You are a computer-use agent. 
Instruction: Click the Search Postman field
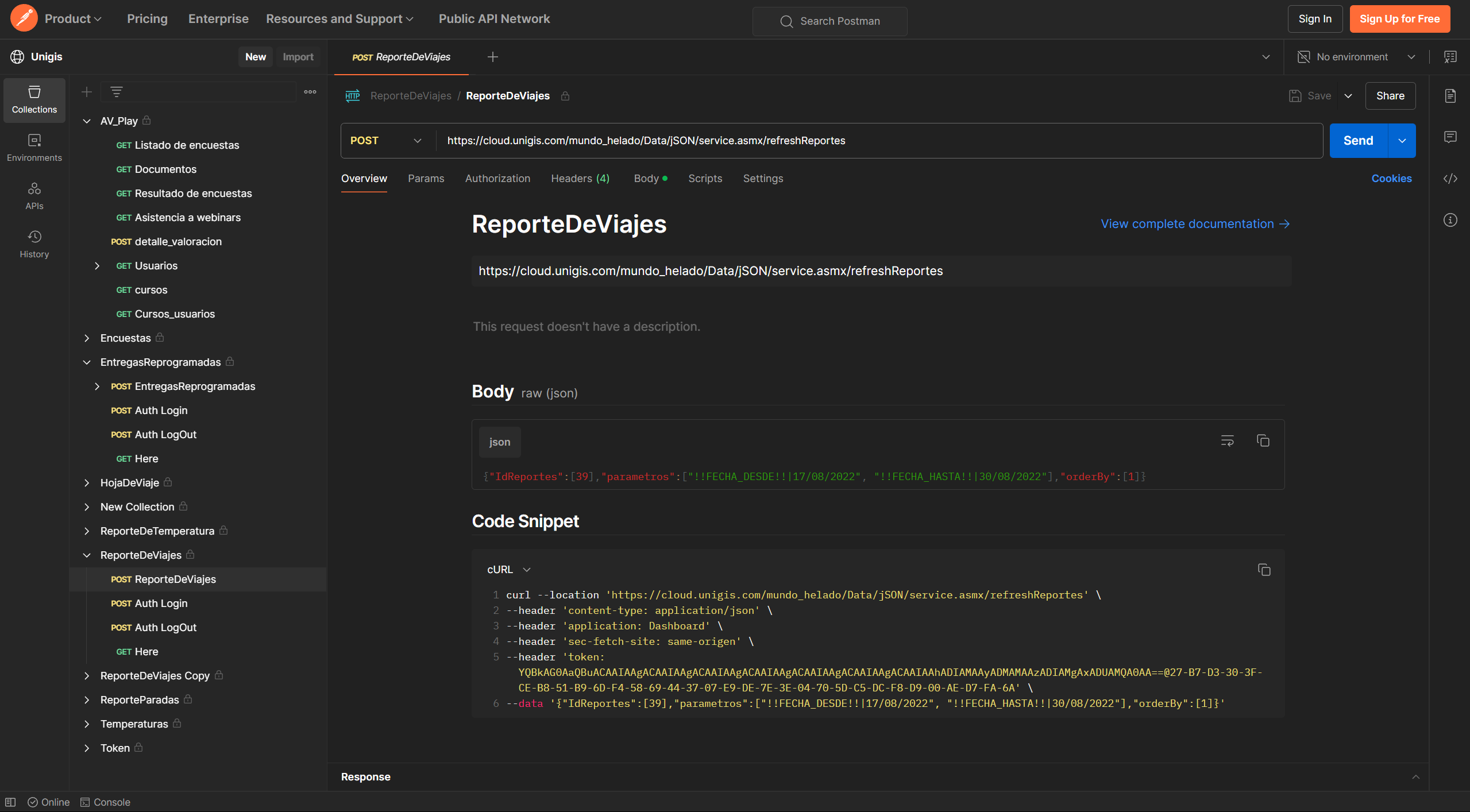pyautogui.click(x=830, y=21)
